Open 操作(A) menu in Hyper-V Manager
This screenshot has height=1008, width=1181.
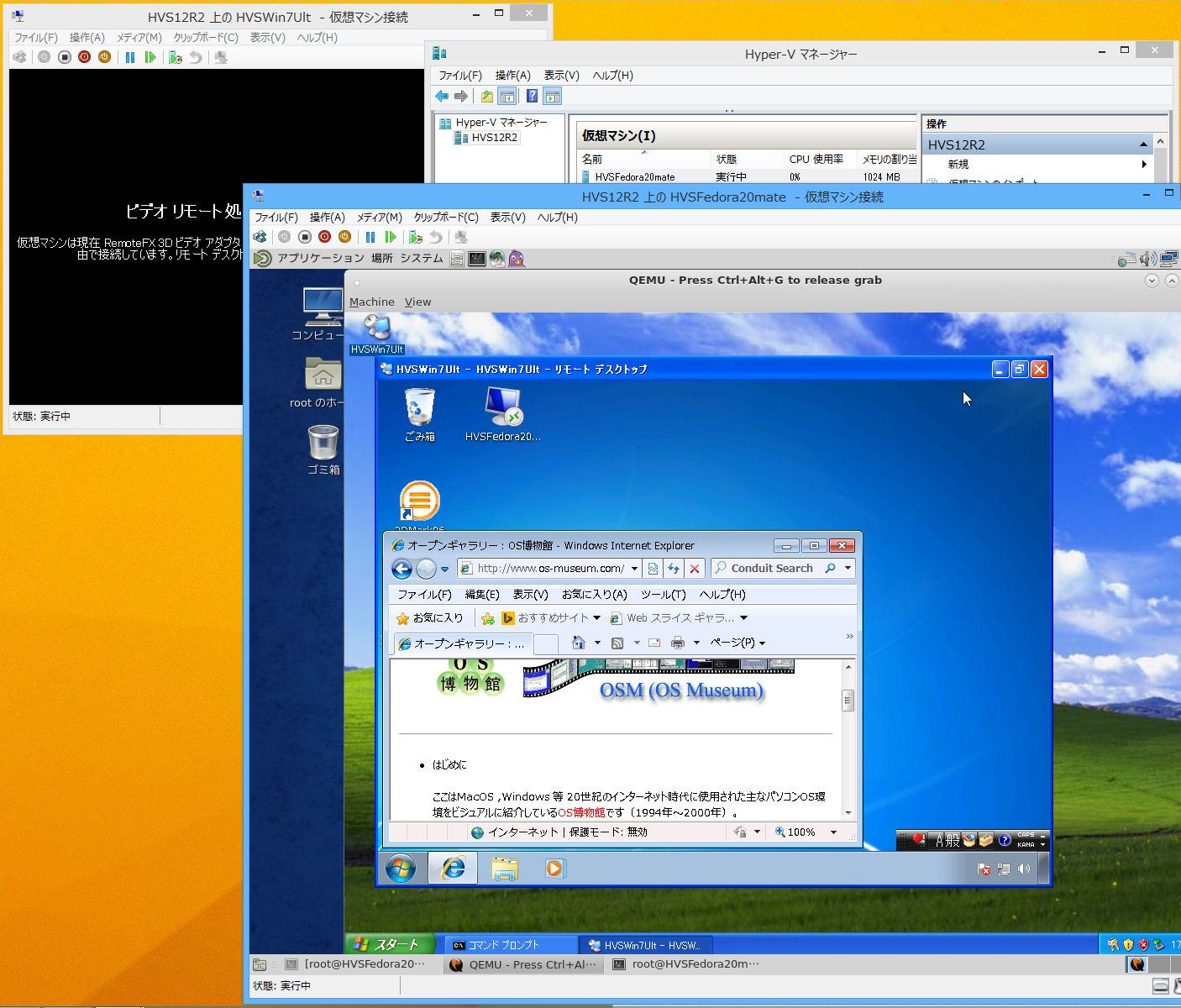click(x=512, y=75)
